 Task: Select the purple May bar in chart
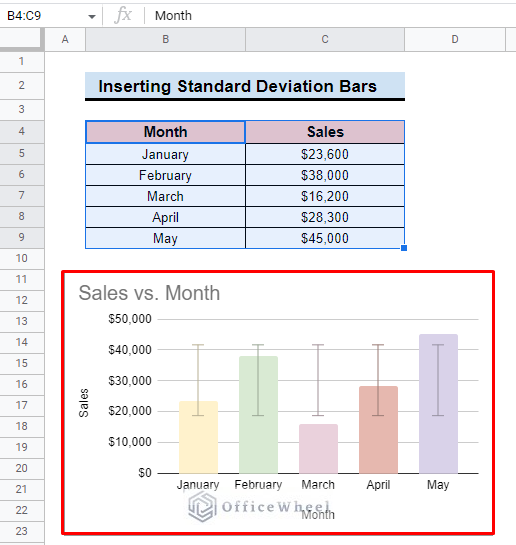tap(438, 404)
